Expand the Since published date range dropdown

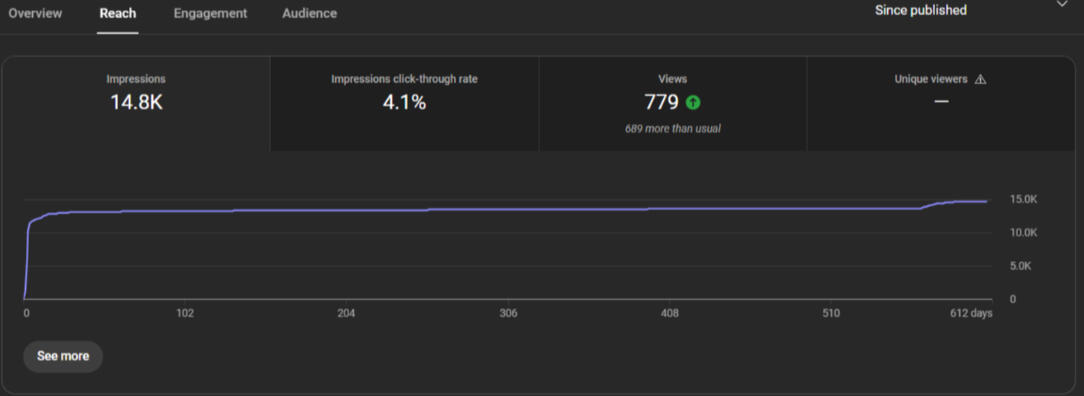[971, 10]
